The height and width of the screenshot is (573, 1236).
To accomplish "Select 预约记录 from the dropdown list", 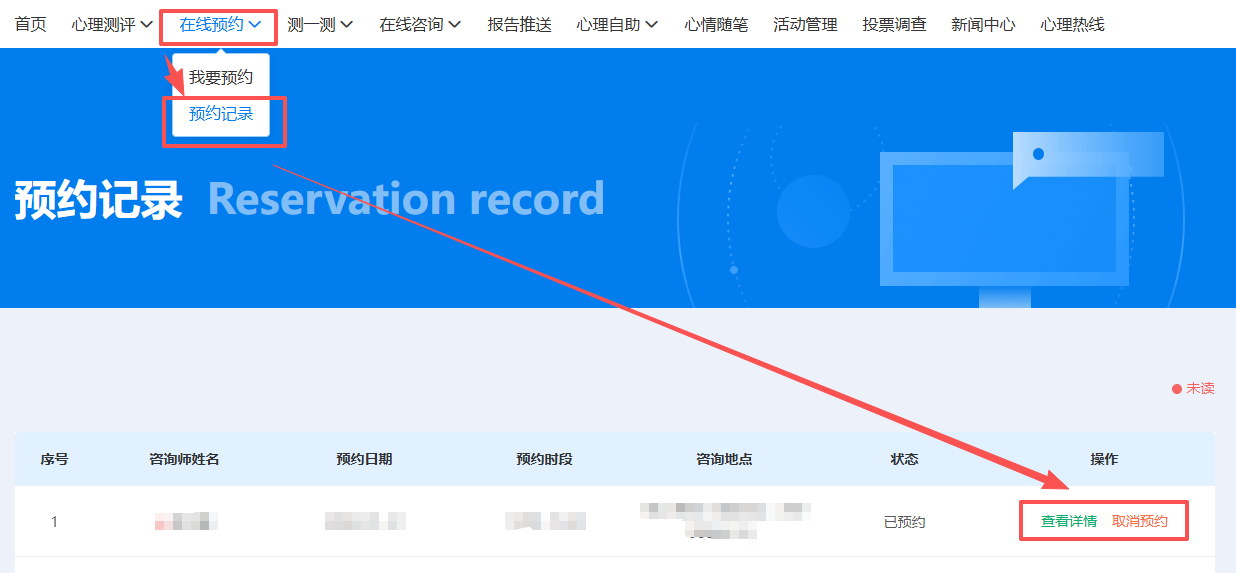I will [x=221, y=114].
